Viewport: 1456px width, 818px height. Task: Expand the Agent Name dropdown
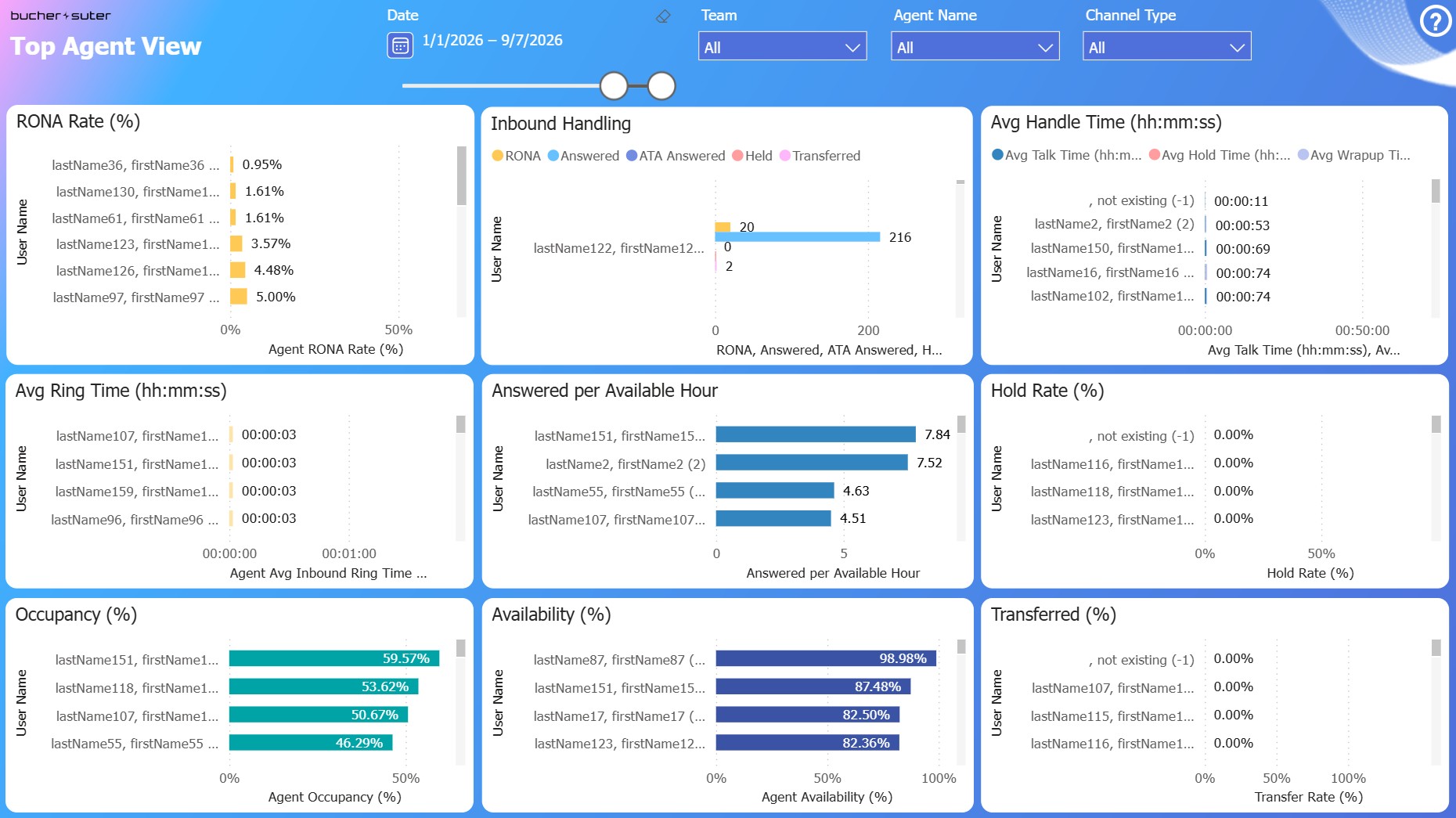(975, 46)
